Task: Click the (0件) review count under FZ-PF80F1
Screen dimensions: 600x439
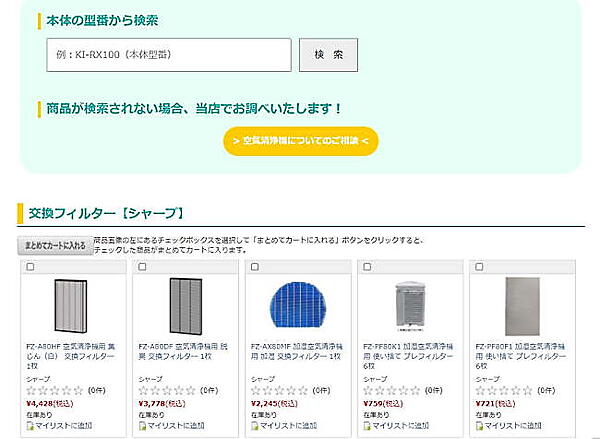Action: (546, 390)
